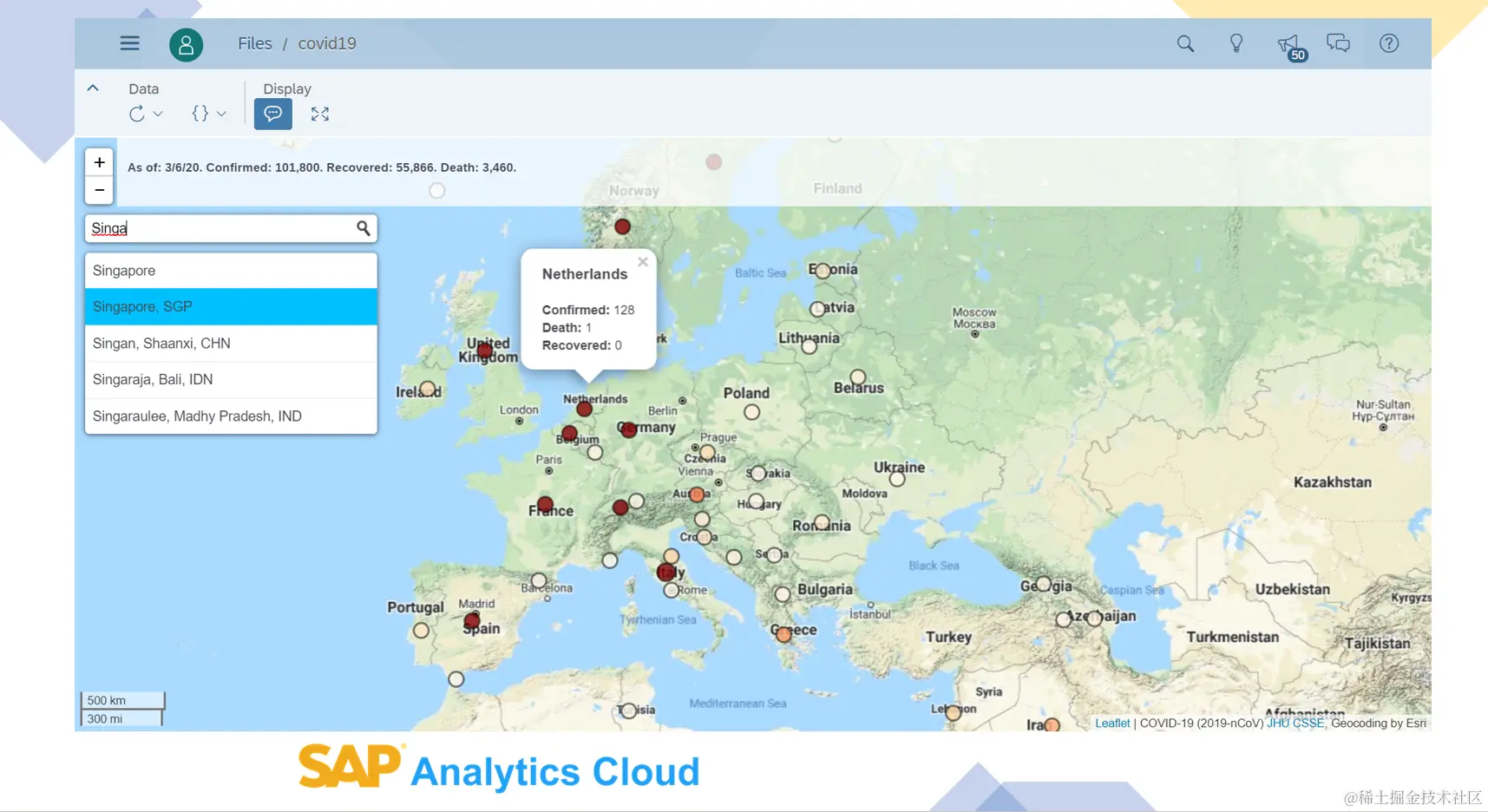Open the search in the top bar
Screen dimensions: 1488x812
click(1185, 43)
